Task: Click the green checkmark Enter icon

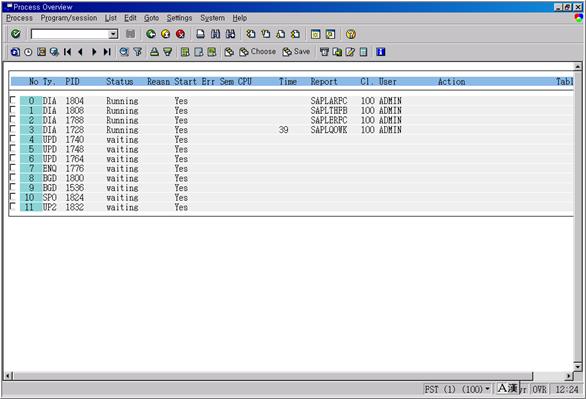Action: 15,34
